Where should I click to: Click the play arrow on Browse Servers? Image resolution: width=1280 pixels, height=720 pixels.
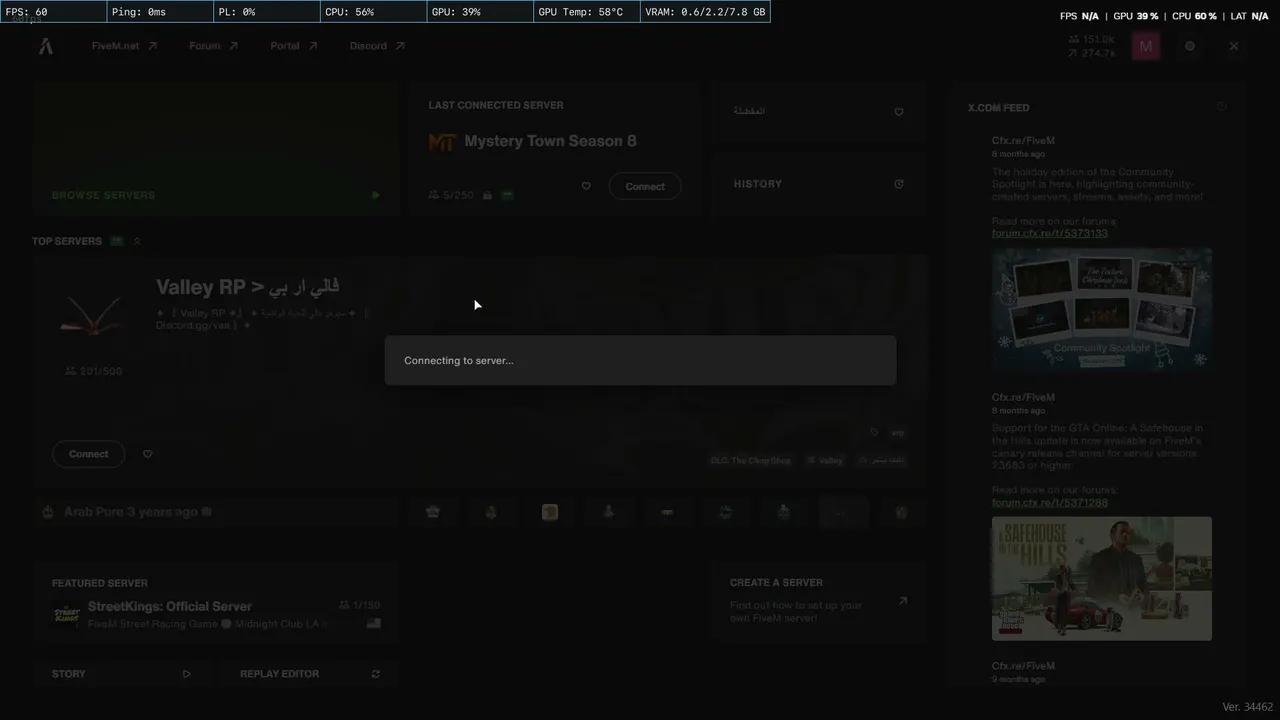(x=375, y=195)
